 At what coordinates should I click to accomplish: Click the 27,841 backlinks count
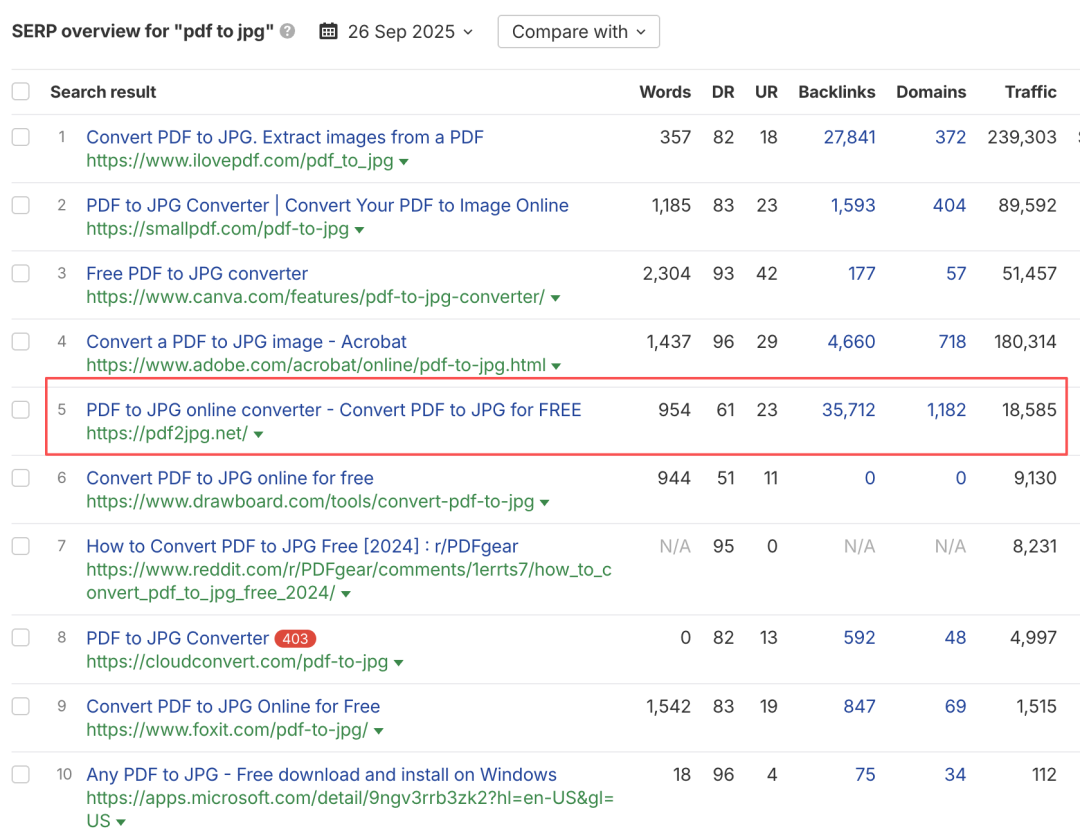coord(849,137)
